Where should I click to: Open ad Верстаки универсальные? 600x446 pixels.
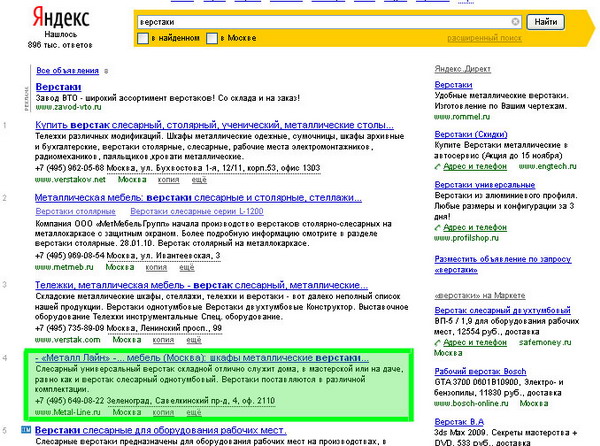(484, 185)
